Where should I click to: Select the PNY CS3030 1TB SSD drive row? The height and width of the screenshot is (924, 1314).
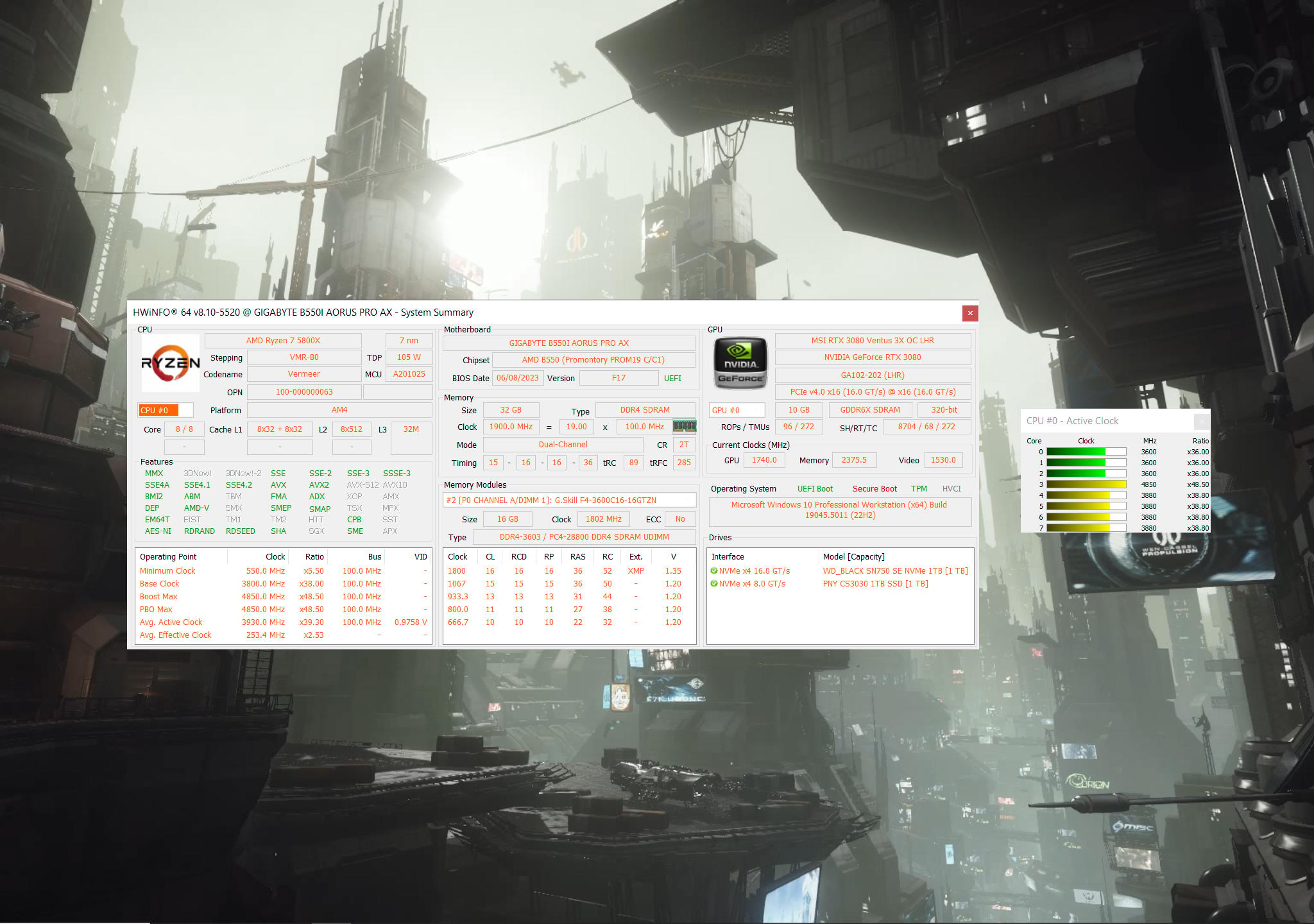840,584
